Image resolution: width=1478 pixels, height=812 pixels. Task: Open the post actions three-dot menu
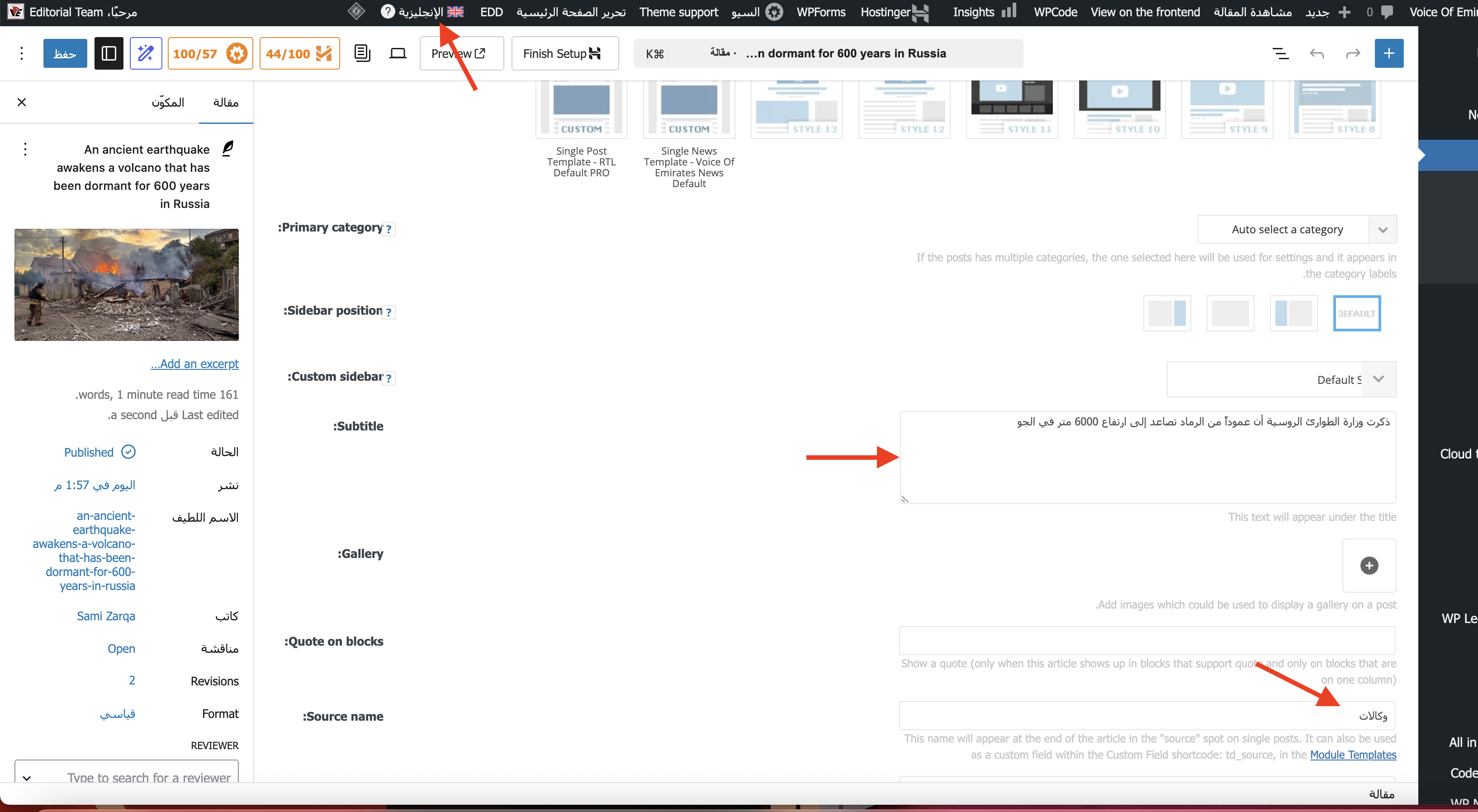[25, 149]
